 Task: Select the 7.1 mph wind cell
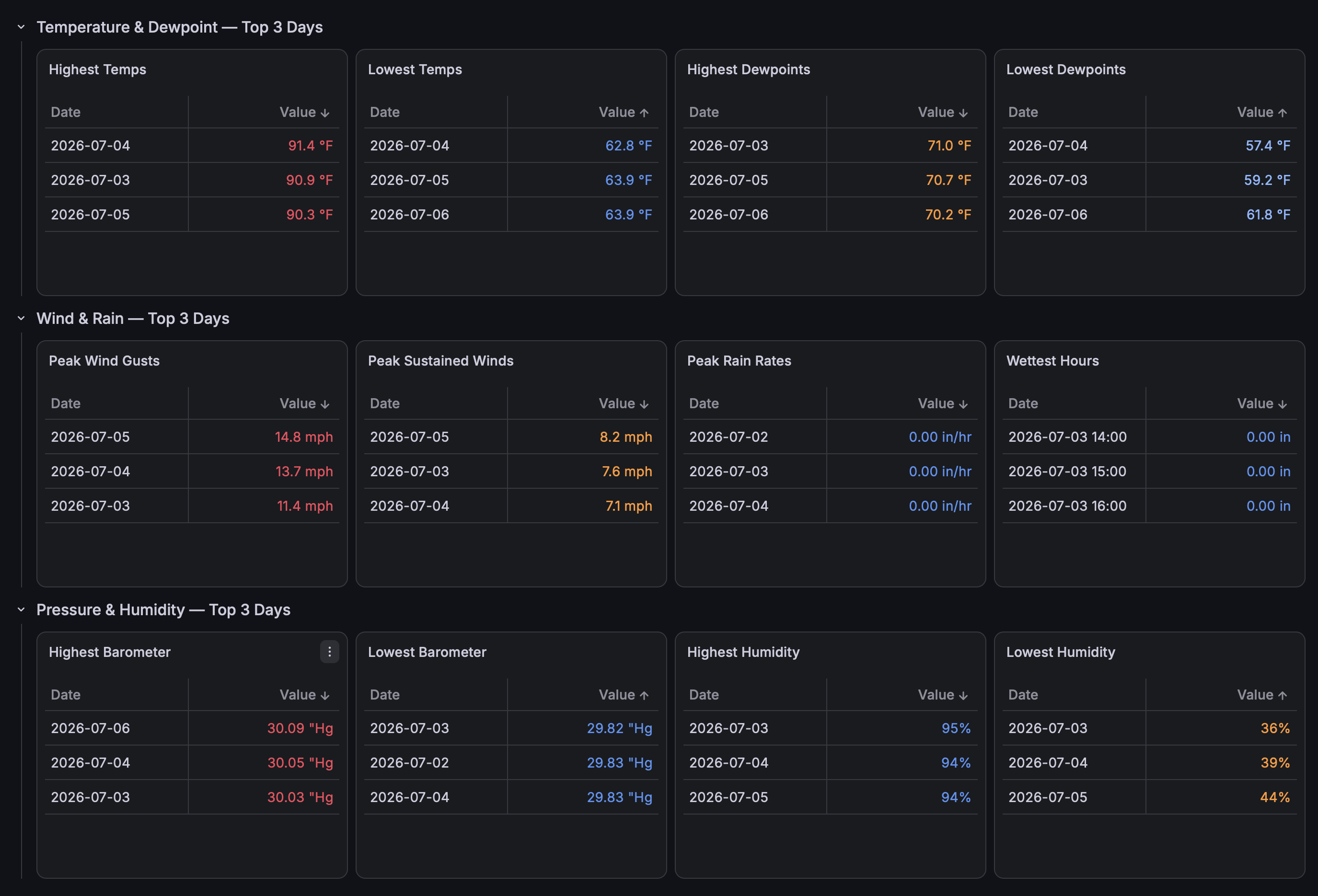pos(583,506)
